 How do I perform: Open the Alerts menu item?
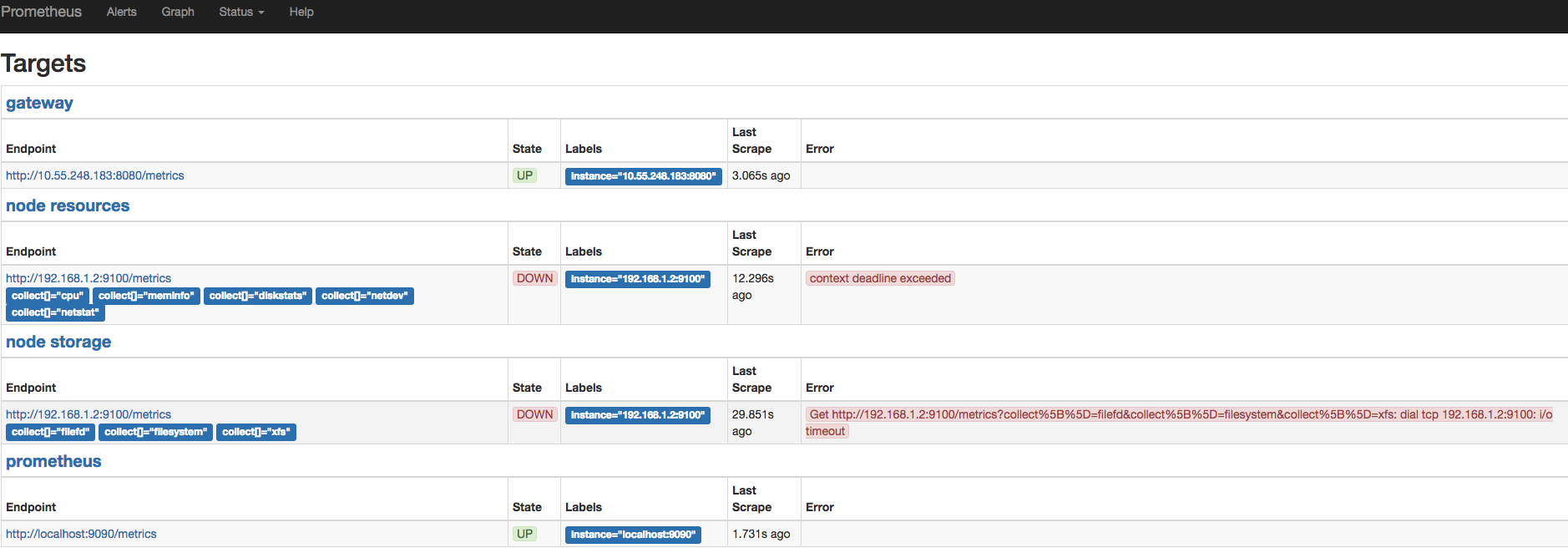[121, 12]
